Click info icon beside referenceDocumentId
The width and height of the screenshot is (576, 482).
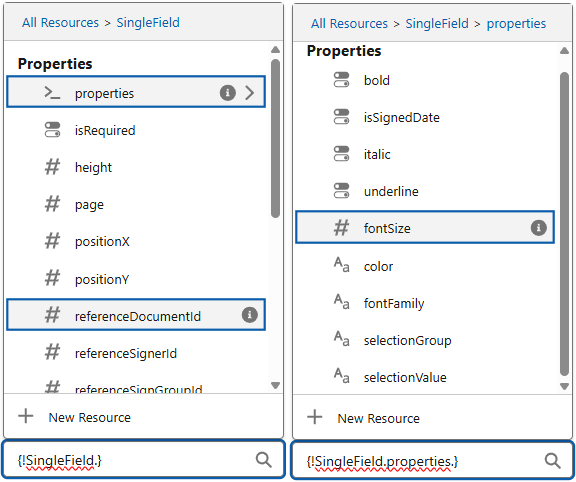point(249,315)
